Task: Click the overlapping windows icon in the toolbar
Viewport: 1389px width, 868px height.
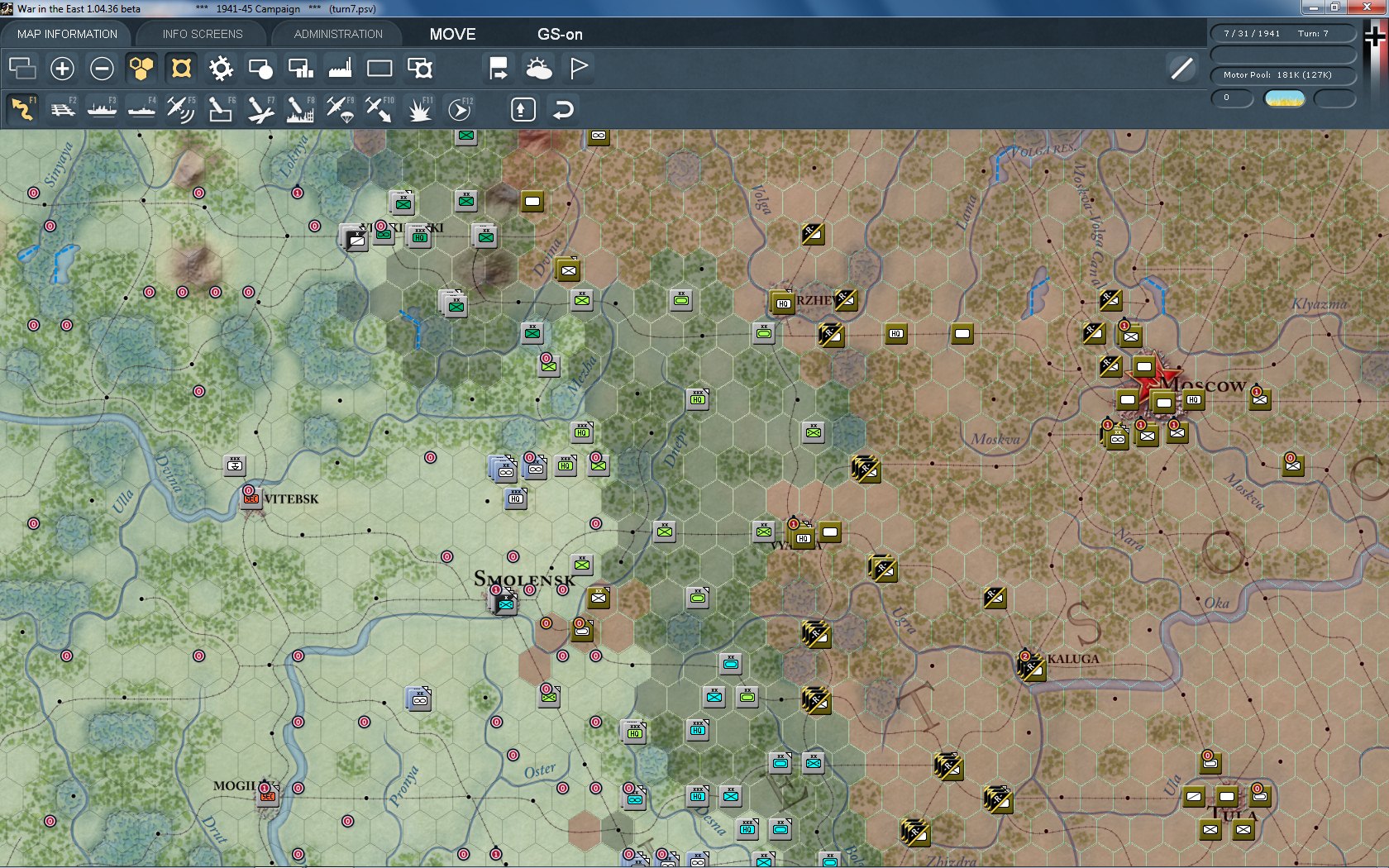Action: 22,68
